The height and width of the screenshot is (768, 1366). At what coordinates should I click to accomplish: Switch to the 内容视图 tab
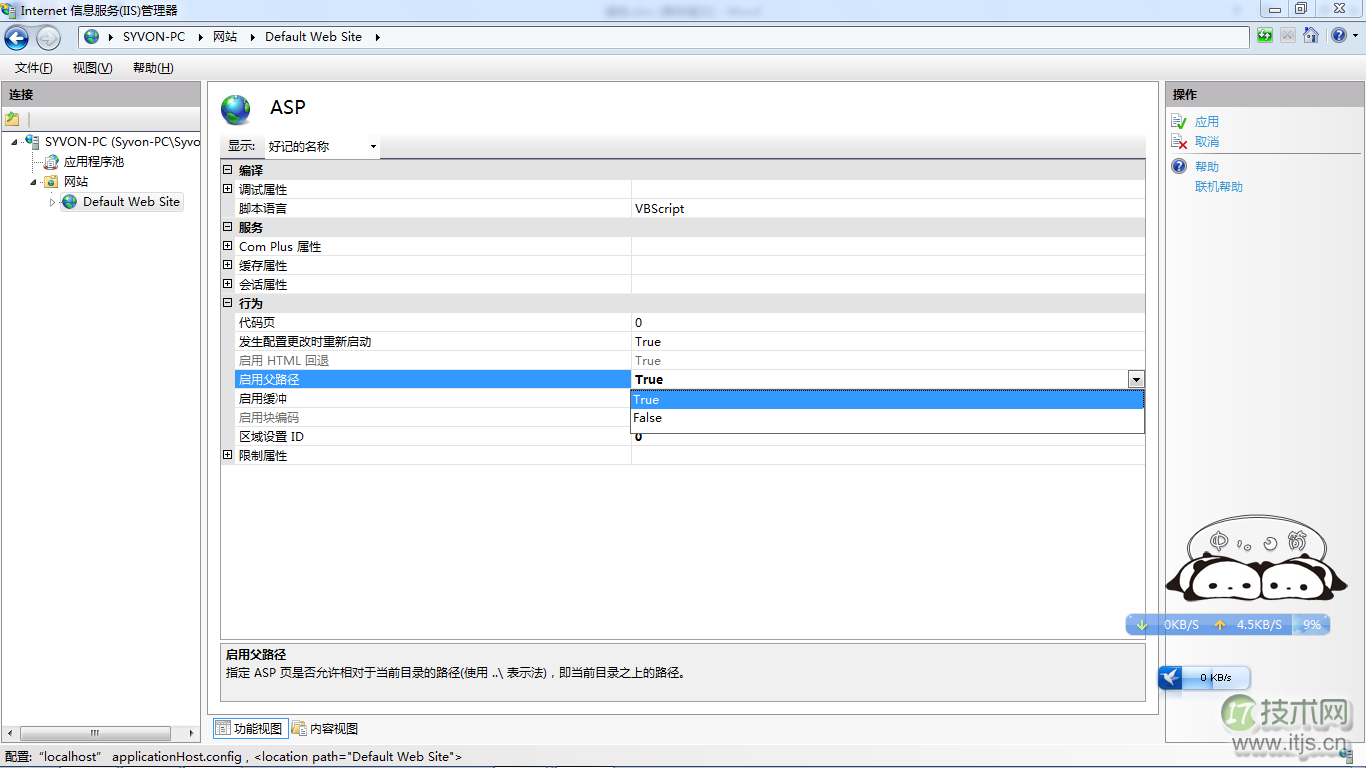[x=325, y=729]
